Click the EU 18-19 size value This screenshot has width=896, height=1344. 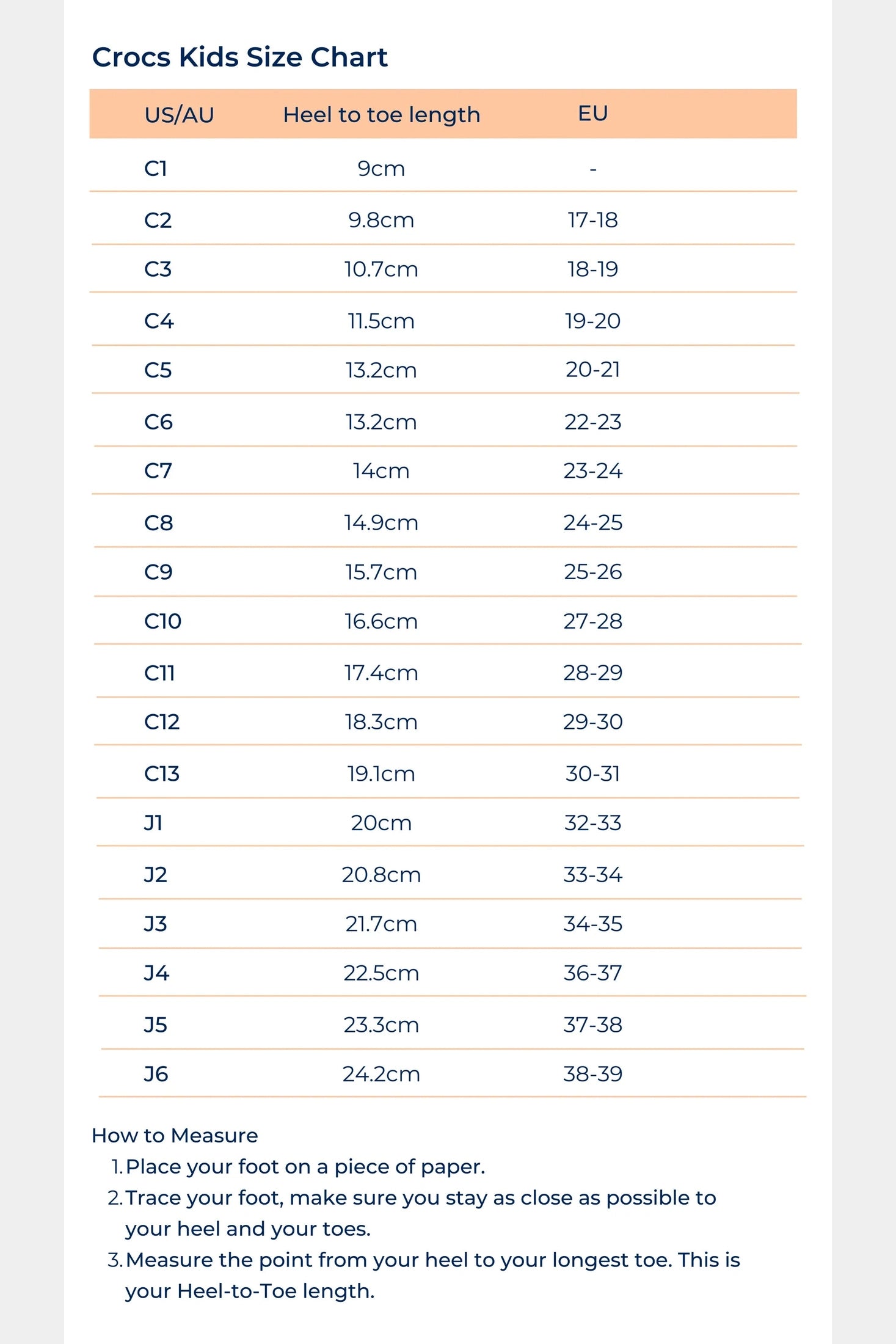coord(592,269)
